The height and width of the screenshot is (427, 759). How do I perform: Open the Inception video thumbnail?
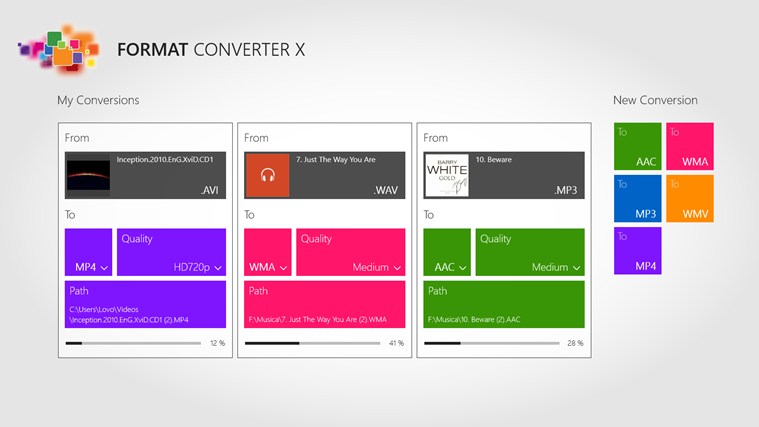pyautogui.click(x=88, y=175)
